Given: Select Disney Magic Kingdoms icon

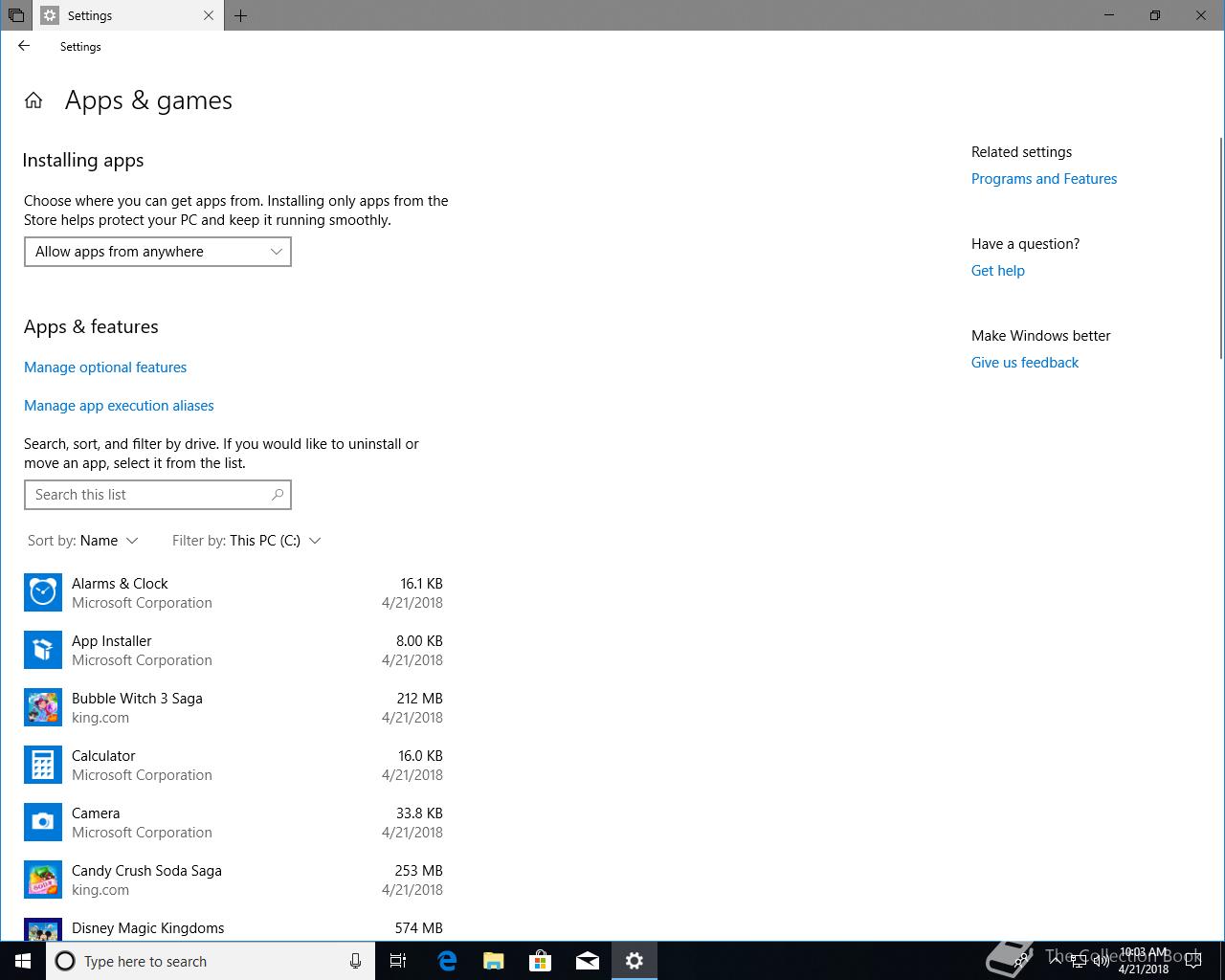Looking at the screenshot, I should (43, 929).
